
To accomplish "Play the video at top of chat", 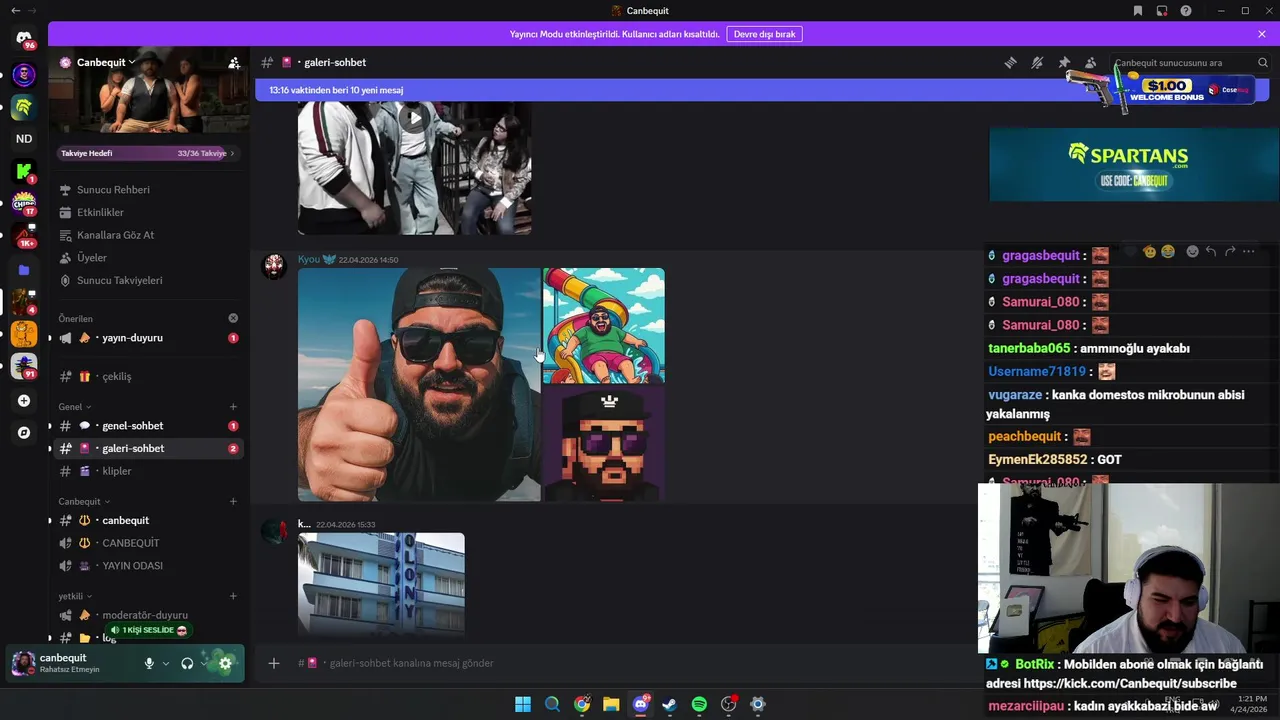I will point(414,118).
